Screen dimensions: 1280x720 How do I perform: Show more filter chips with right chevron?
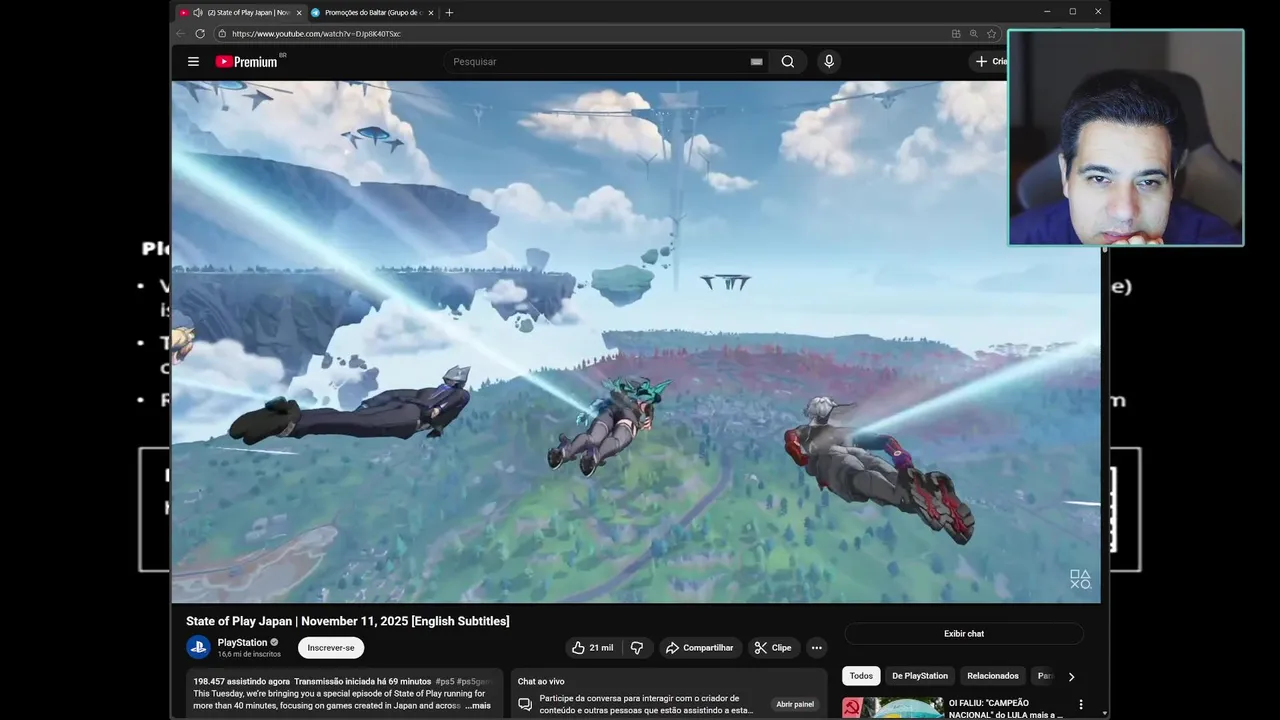(x=1071, y=677)
